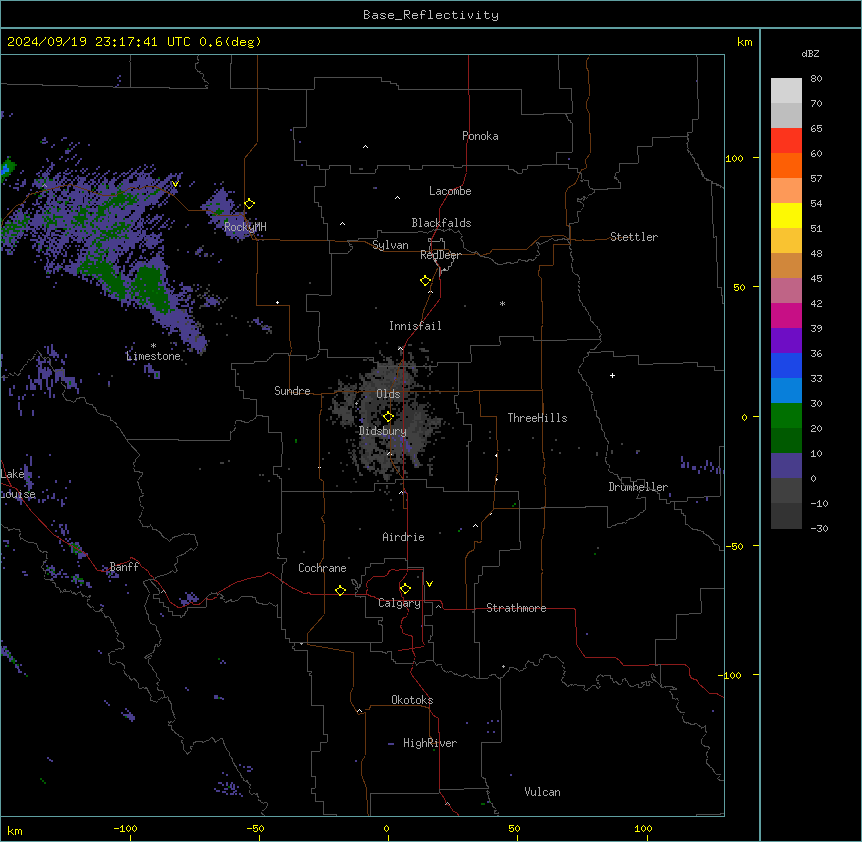Screen dimensions: 862x842
Task: Click the white plus marker northeast of ThreeHills
Action: (612, 376)
